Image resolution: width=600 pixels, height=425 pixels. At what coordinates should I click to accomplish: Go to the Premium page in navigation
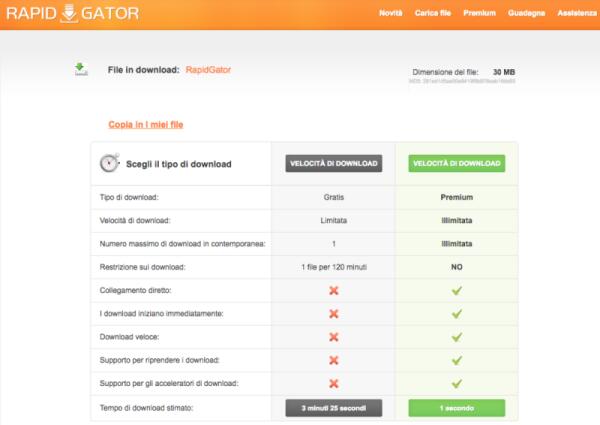pos(480,13)
